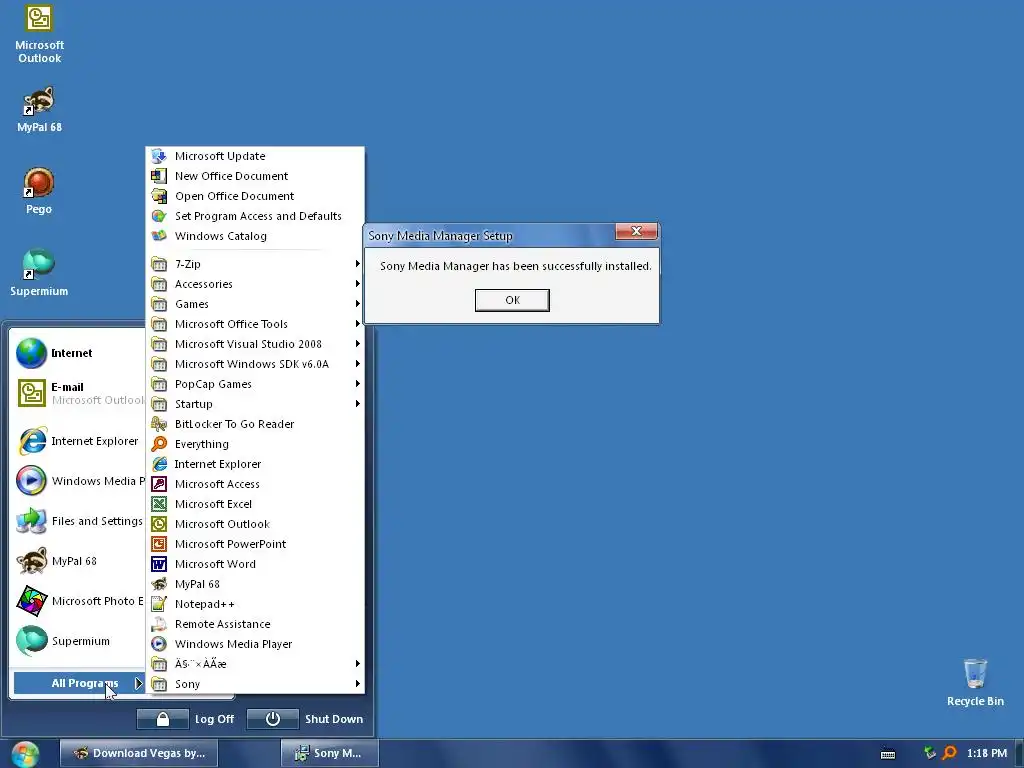Click the Files and Settings transfer icon
The height and width of the screenshot is (768, 1024).
31,521
